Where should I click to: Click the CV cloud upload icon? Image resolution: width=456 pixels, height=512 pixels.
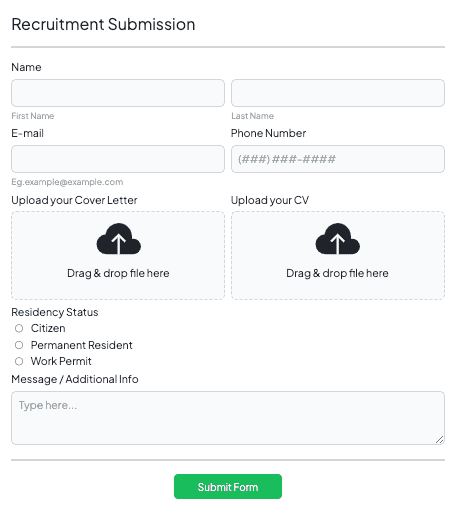coord(338,239)
